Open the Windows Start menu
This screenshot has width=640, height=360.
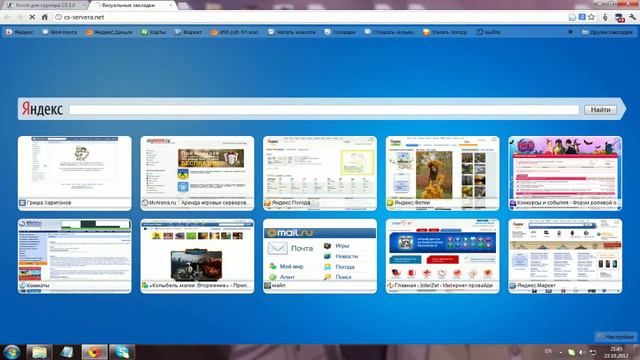[12, 352]
